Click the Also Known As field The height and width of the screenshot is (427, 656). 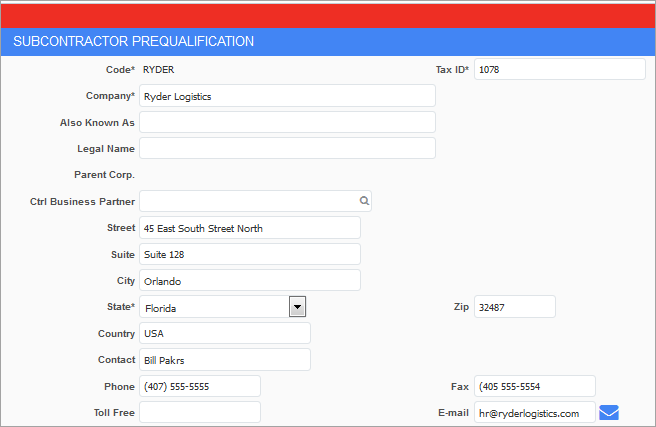287,122
